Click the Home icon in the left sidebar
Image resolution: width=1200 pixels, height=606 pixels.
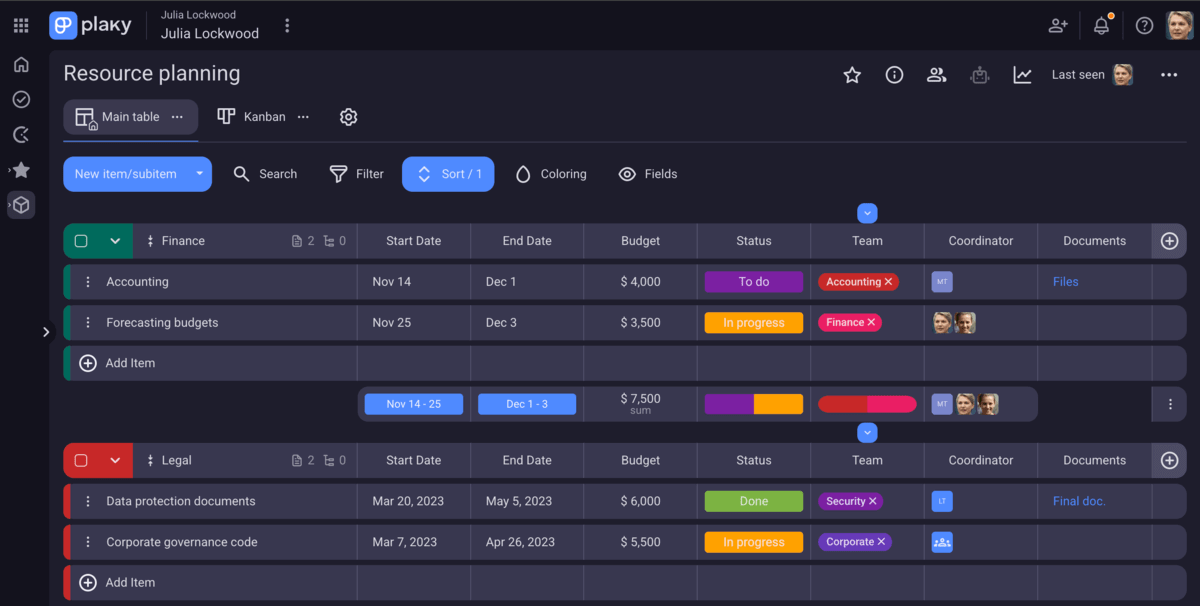pyautogui.click(x=21, y=64)
